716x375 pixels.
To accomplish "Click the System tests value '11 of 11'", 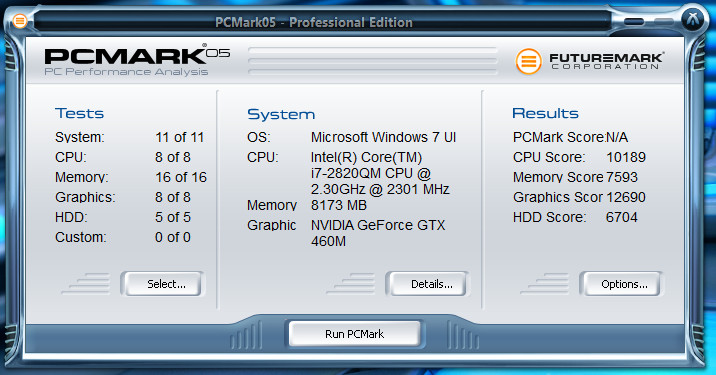I will point(179,137).
